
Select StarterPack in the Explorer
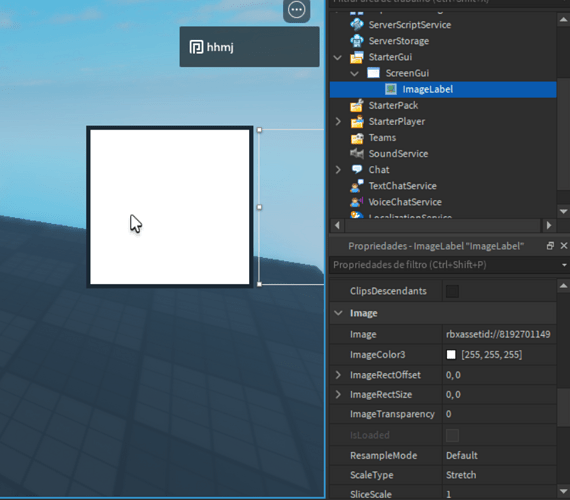point(393,105)
